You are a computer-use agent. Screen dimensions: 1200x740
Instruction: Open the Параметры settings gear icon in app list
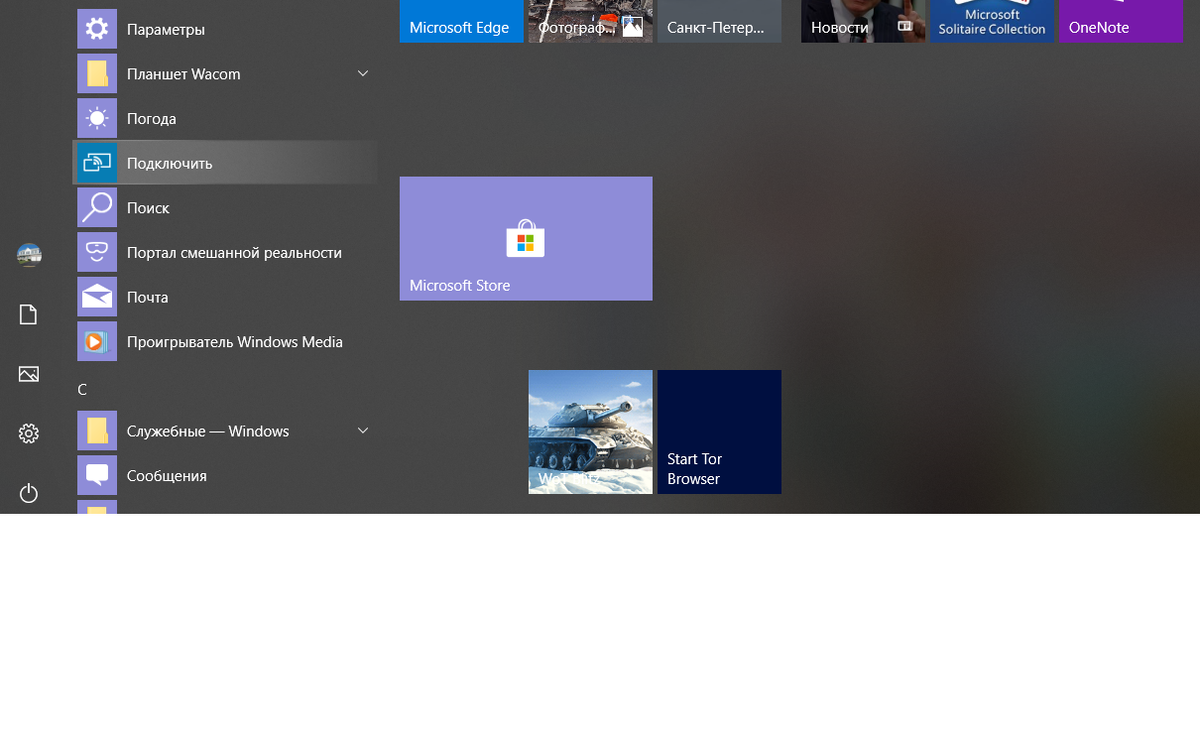97,29
